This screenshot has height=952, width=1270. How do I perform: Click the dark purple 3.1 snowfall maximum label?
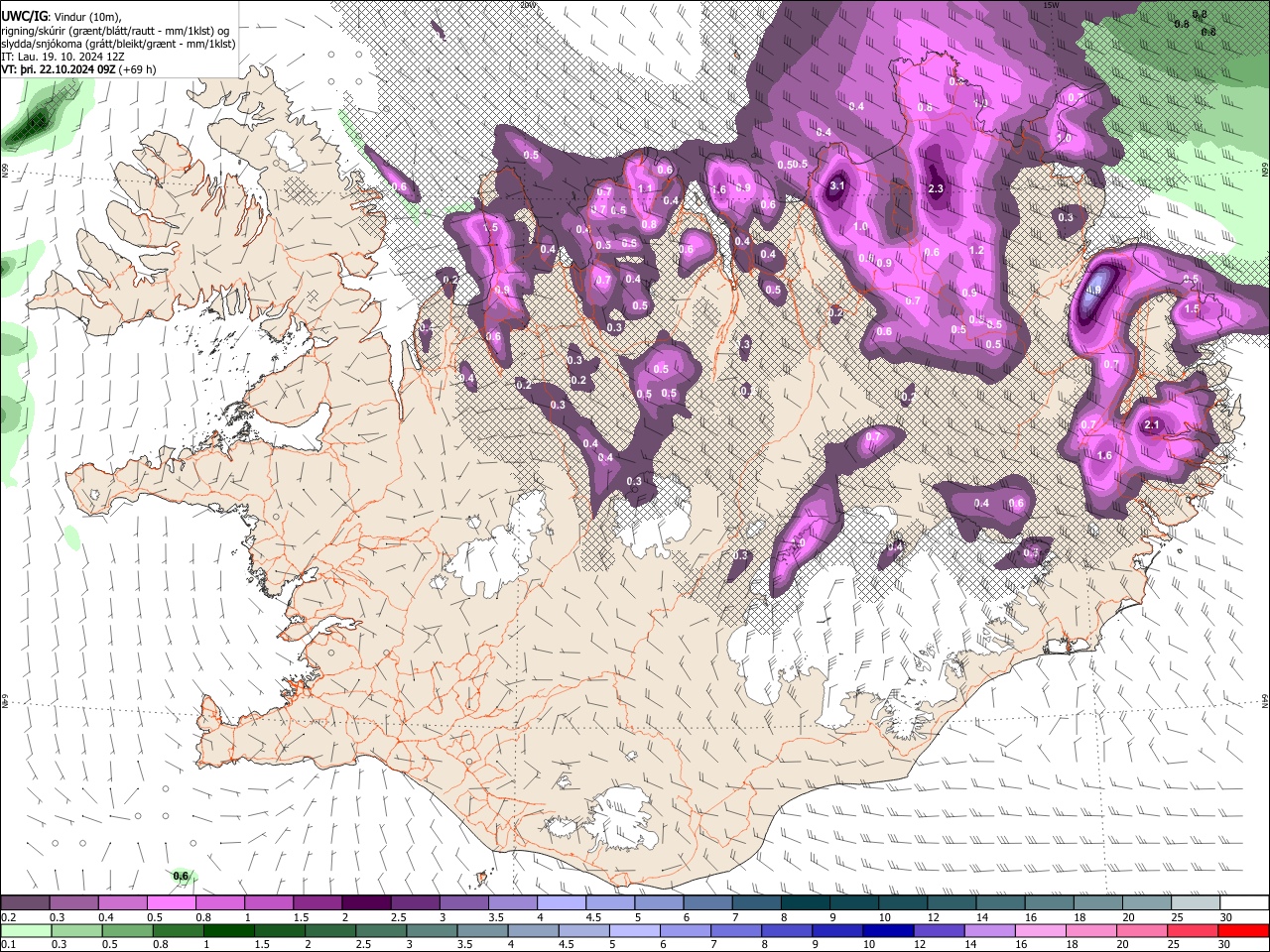click(836, 185)
